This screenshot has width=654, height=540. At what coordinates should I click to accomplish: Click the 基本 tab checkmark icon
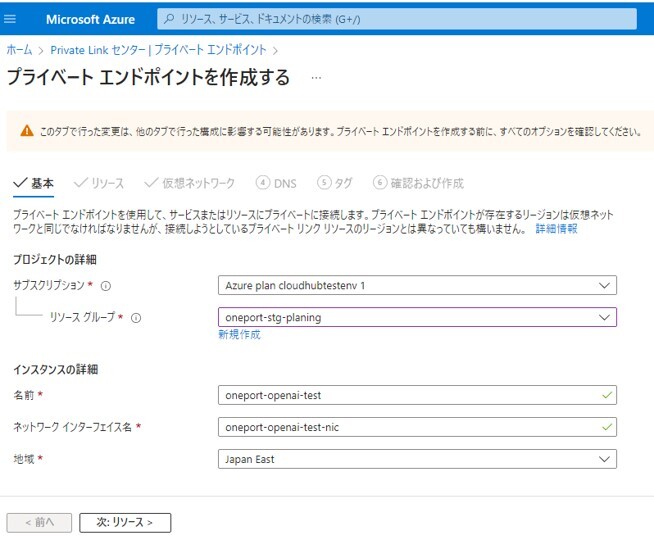coord(20,183)
